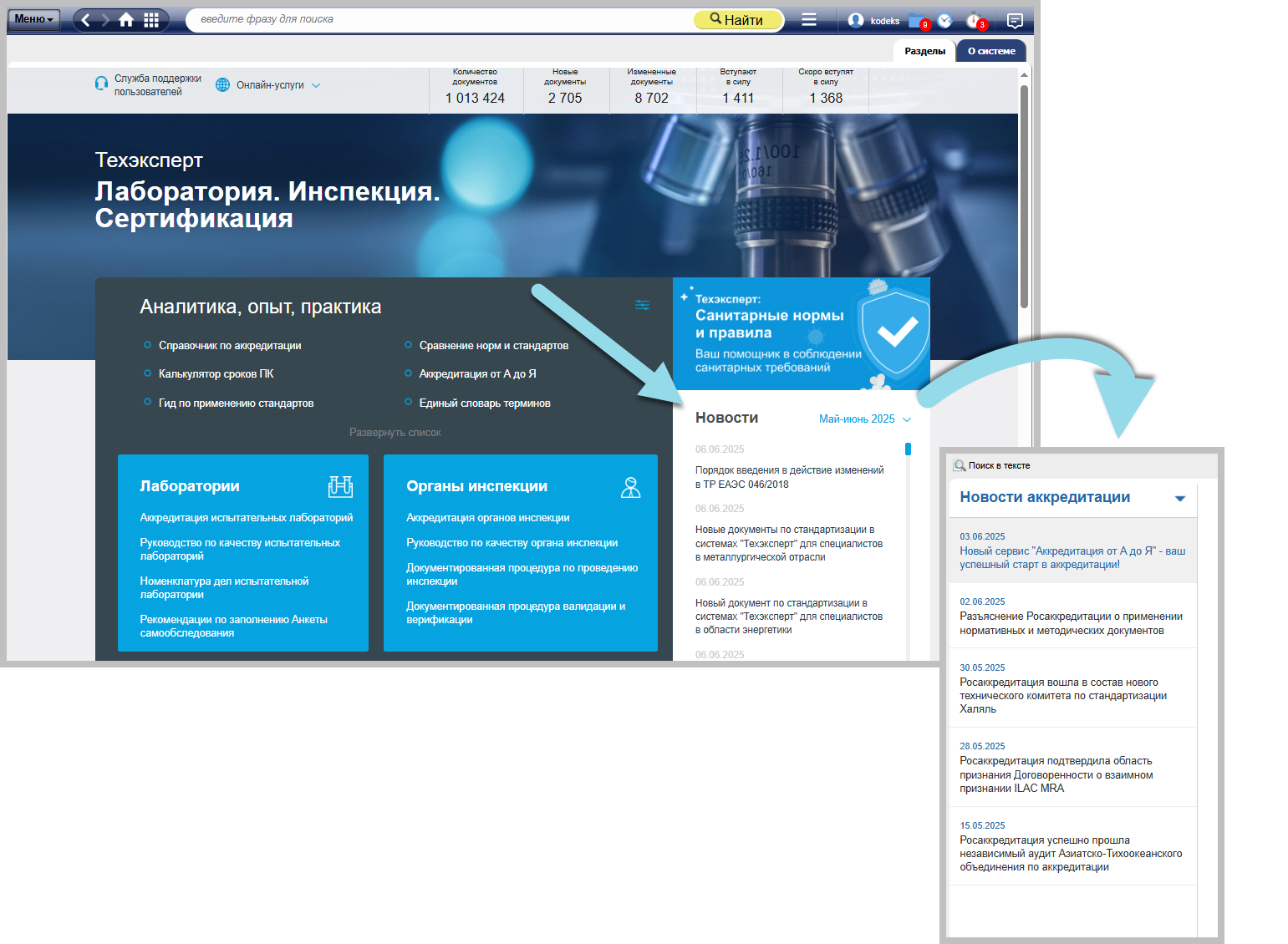Open Аккредитация органов инспекции

pos(488,518)
